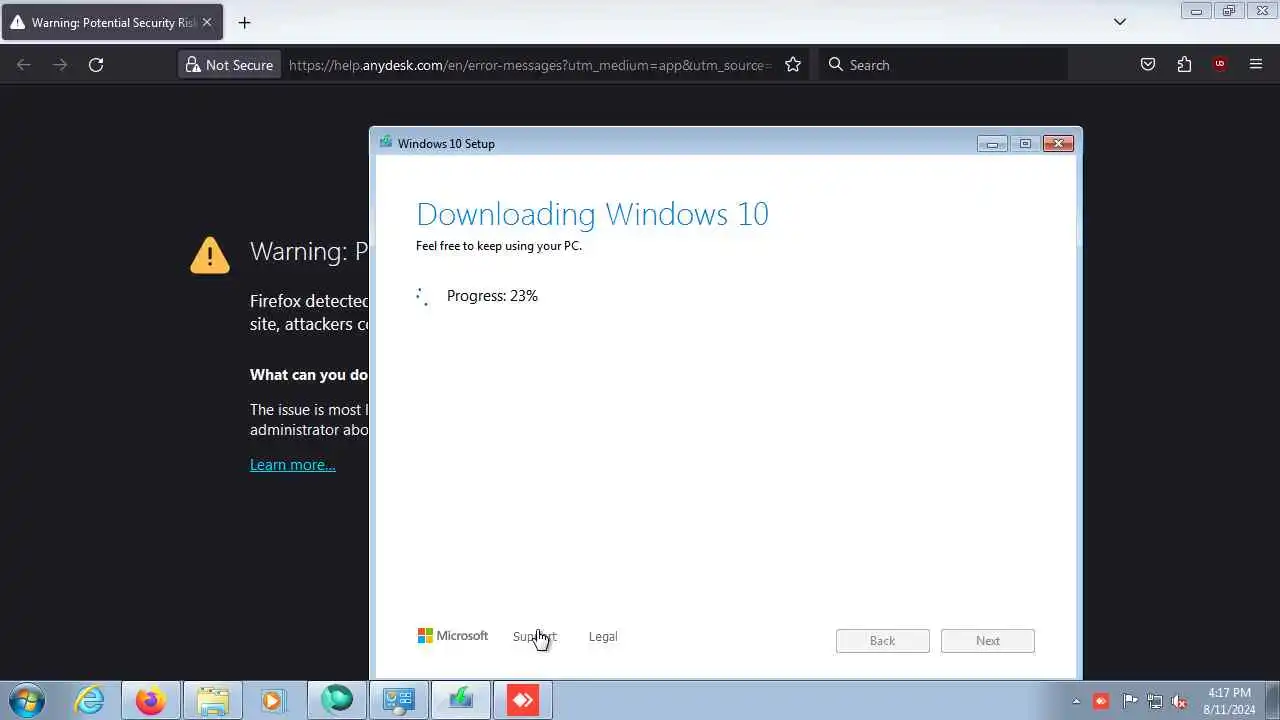
Task: Click the Firefox Search box
Action: [x=943, y=65]
